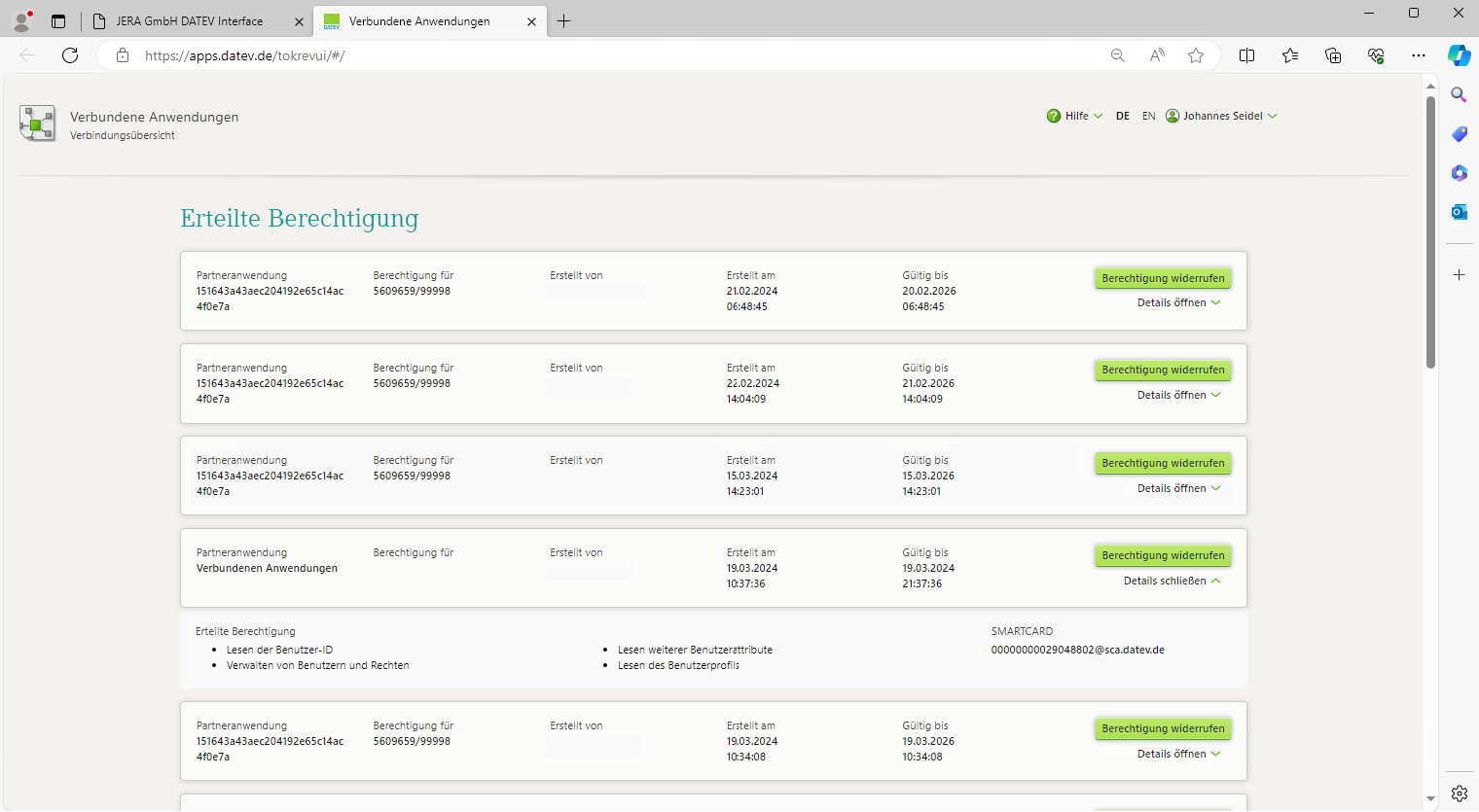Click the browser refresh icon
The height and width of the screenshot is (812, 1479).
pos(70,55)
